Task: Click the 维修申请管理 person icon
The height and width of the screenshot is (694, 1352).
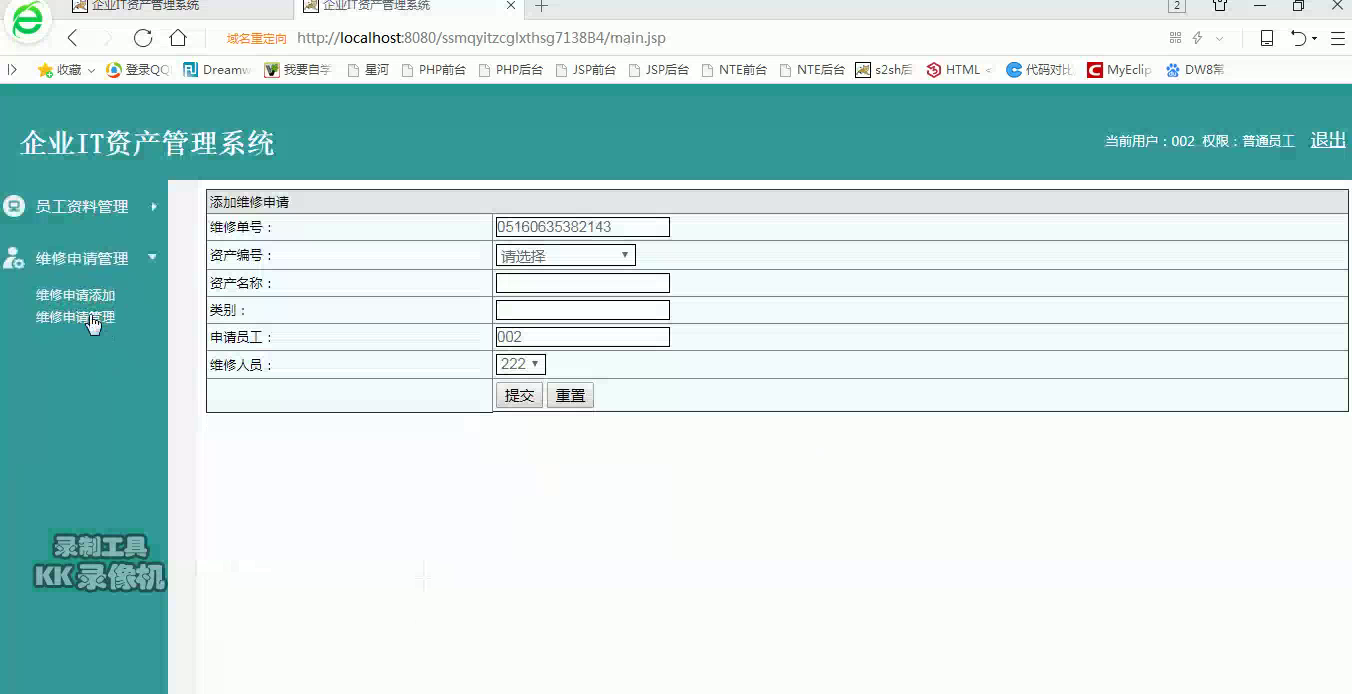Action: 14,258
